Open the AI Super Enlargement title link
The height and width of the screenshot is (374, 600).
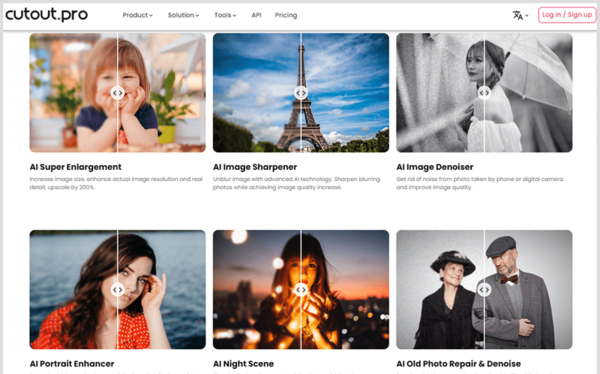pyautogui.click(x=75, y=167)
